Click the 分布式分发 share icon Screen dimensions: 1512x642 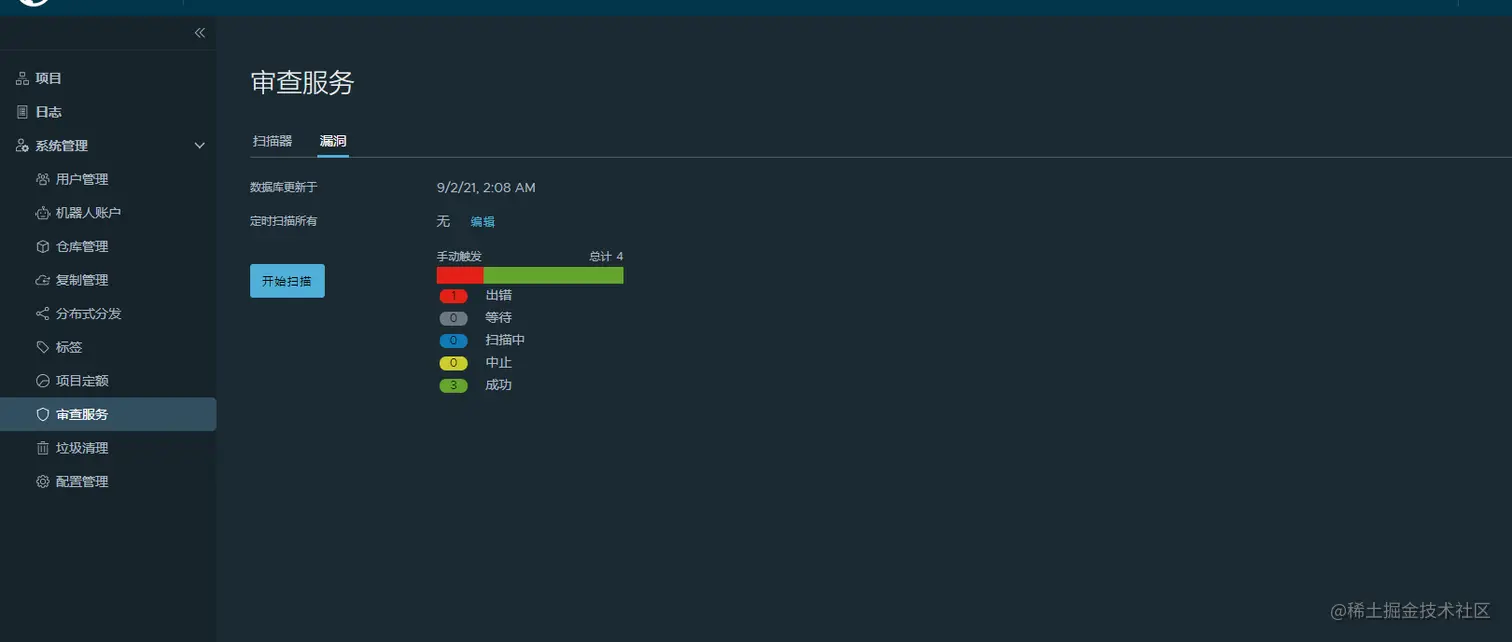[42, 313]
